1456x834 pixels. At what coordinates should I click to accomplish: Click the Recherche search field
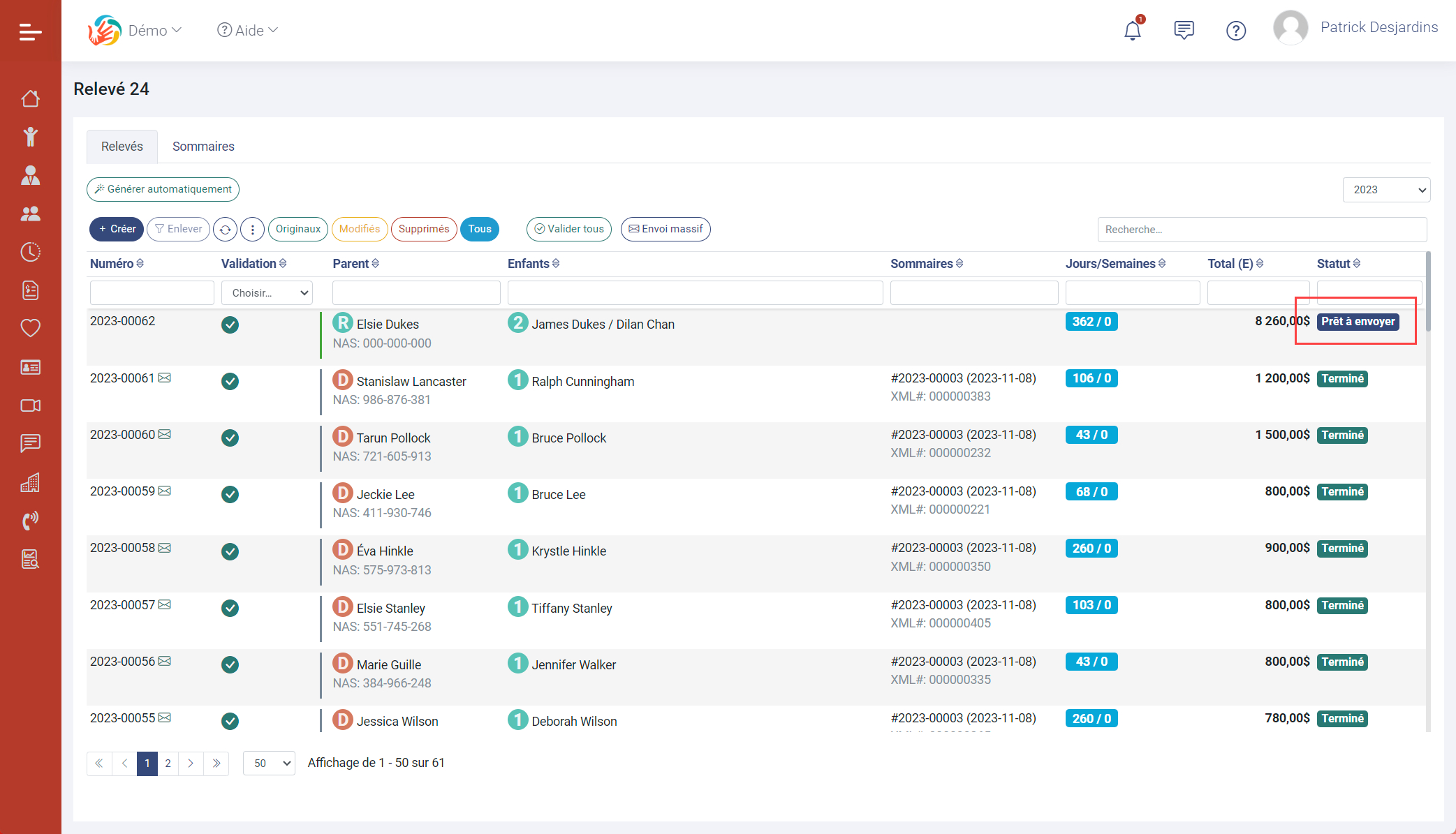click(x=1261, y=230)
